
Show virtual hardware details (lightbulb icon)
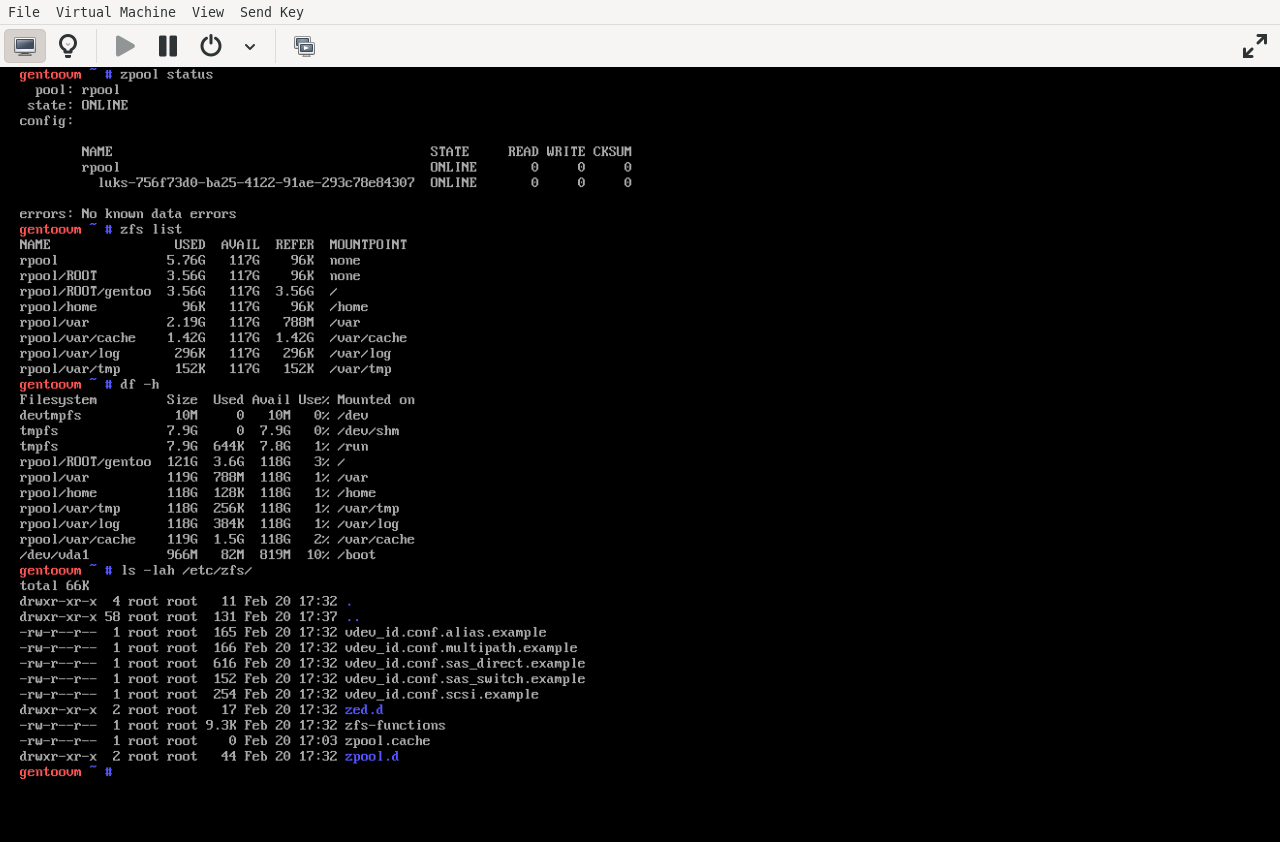tap(68, 46)
